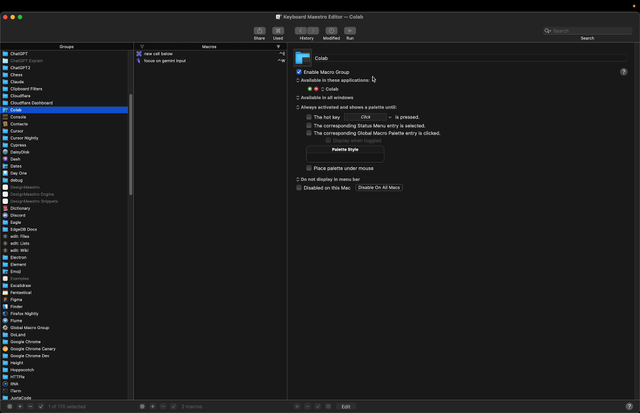Click the Edit button at bottom

346,406
